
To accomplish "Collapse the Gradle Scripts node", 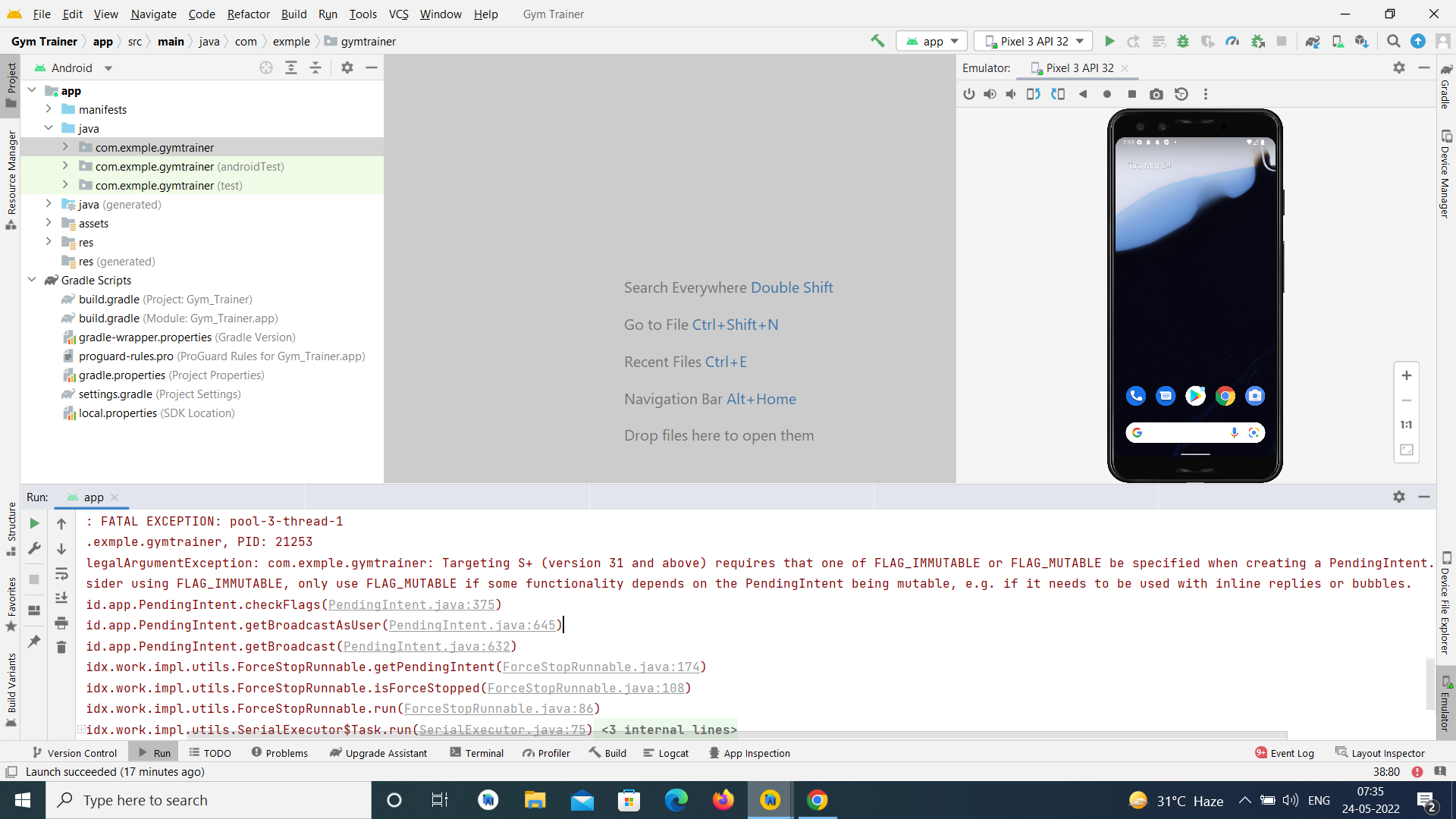I will click(x=32, y=280).
